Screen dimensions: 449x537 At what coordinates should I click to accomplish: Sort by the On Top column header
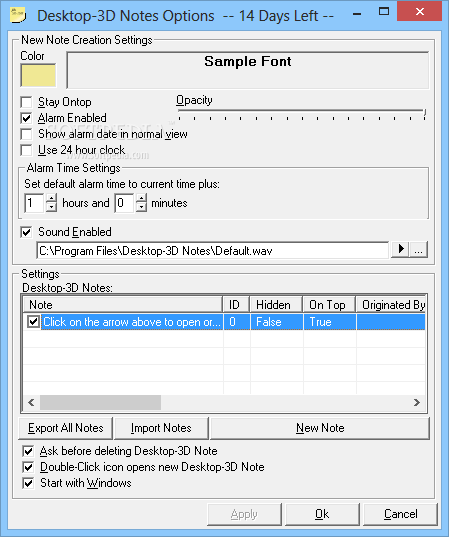[329, 304]
